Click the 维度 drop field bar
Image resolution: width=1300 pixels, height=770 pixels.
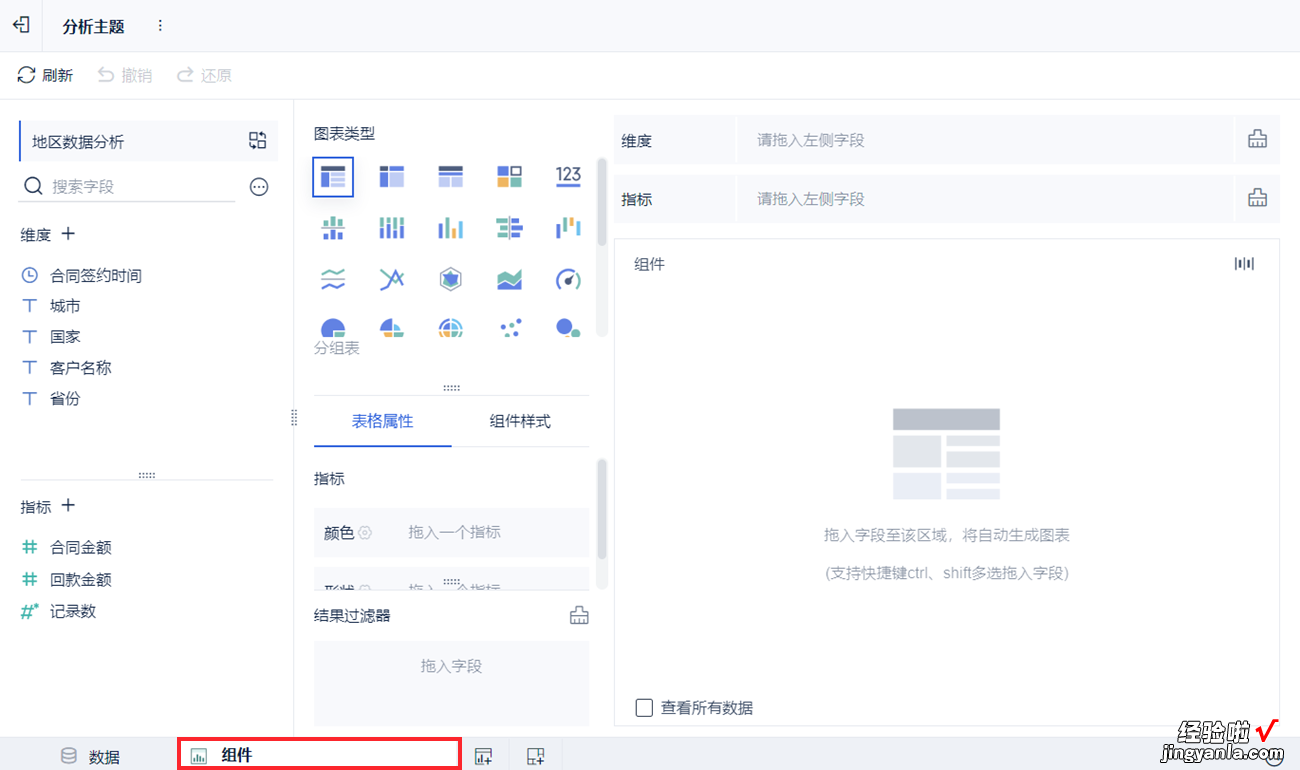click(x=985, y=140)
